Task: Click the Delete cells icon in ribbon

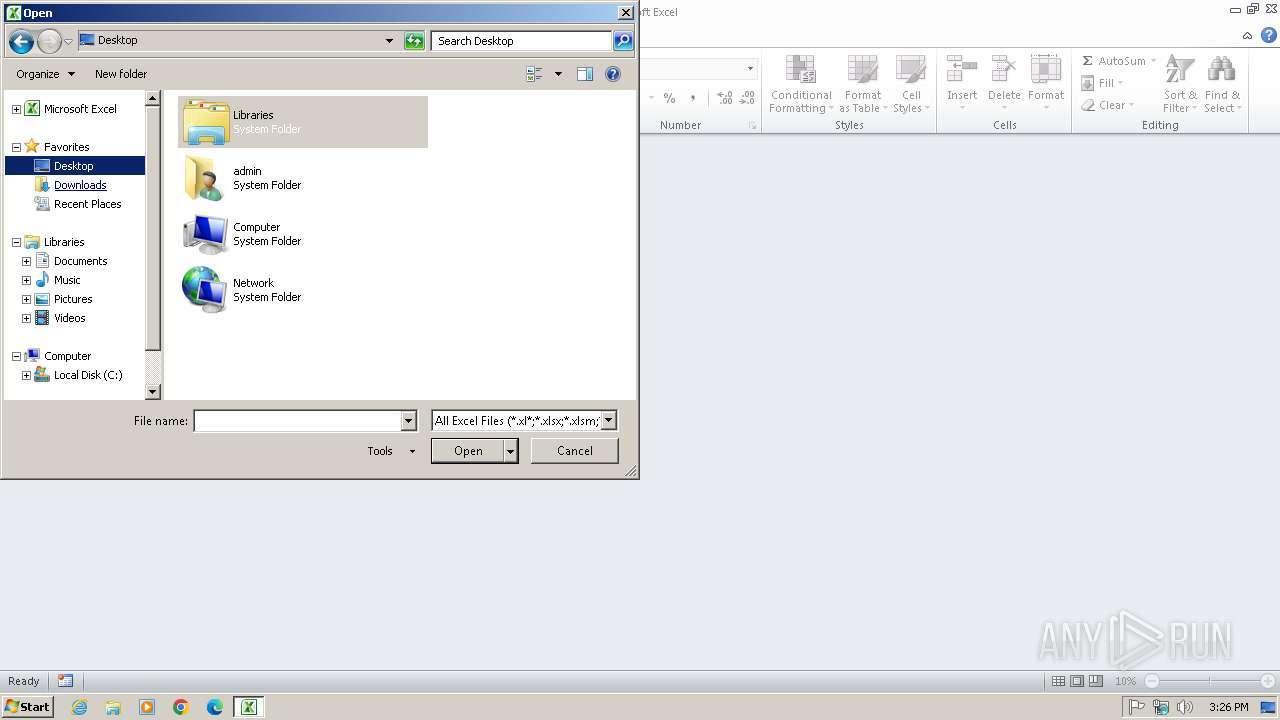Action: [1004, 69]
